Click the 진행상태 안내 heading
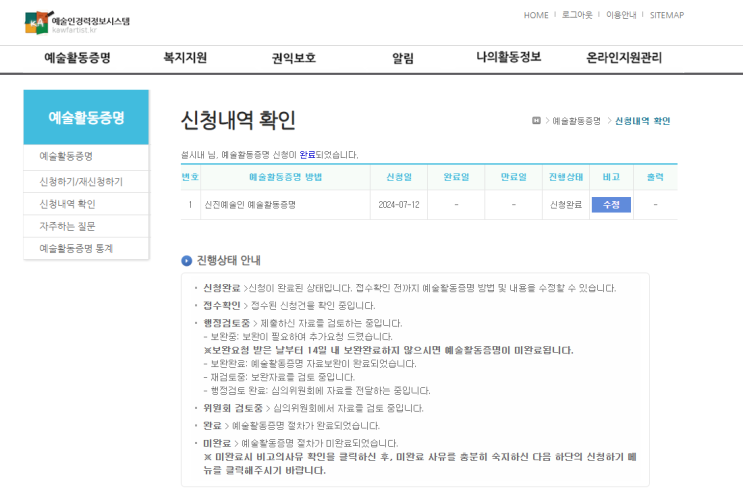743x502 pixels. coord(228,261)
